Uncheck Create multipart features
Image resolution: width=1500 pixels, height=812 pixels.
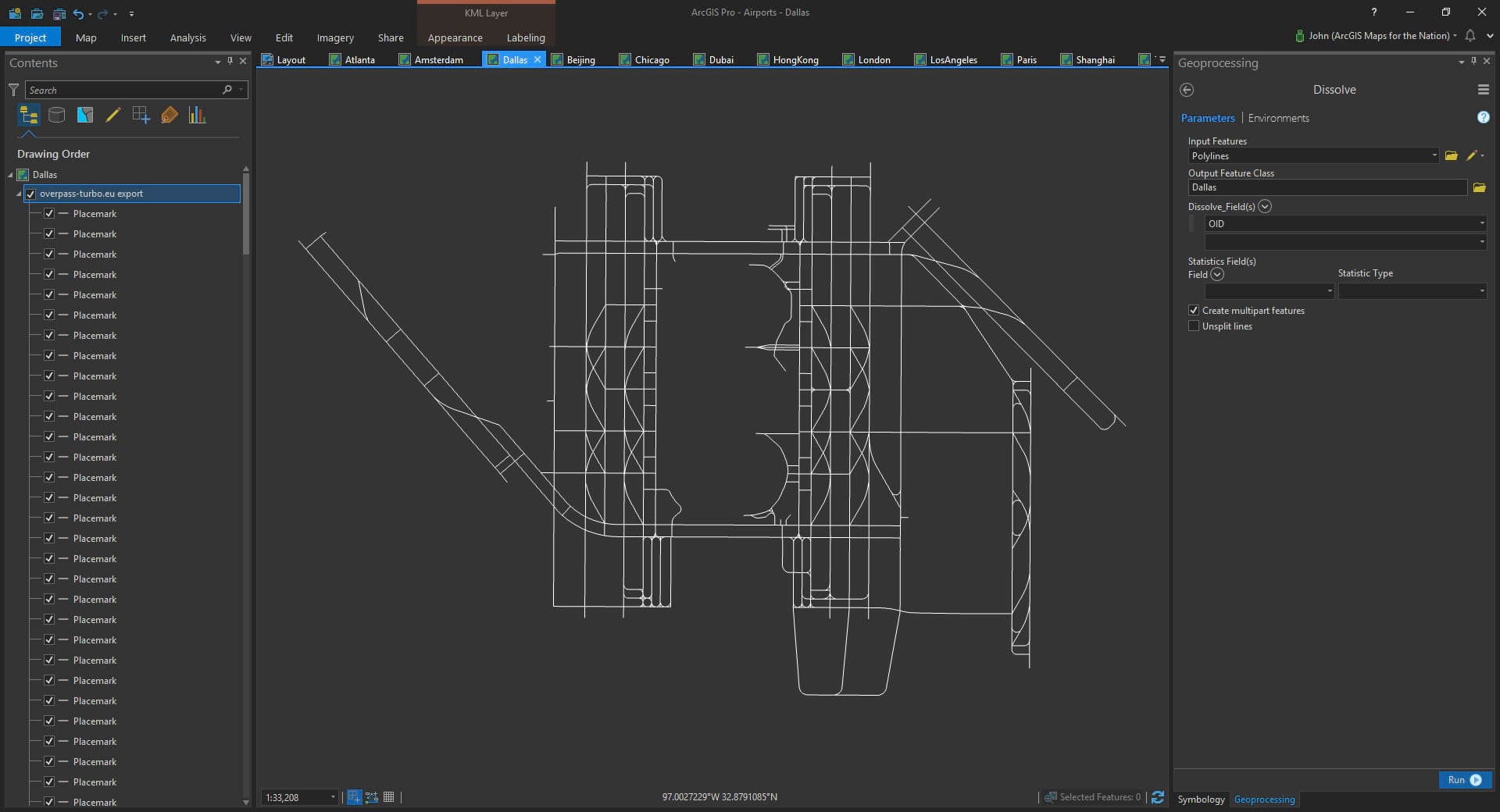coord(1194,311)
